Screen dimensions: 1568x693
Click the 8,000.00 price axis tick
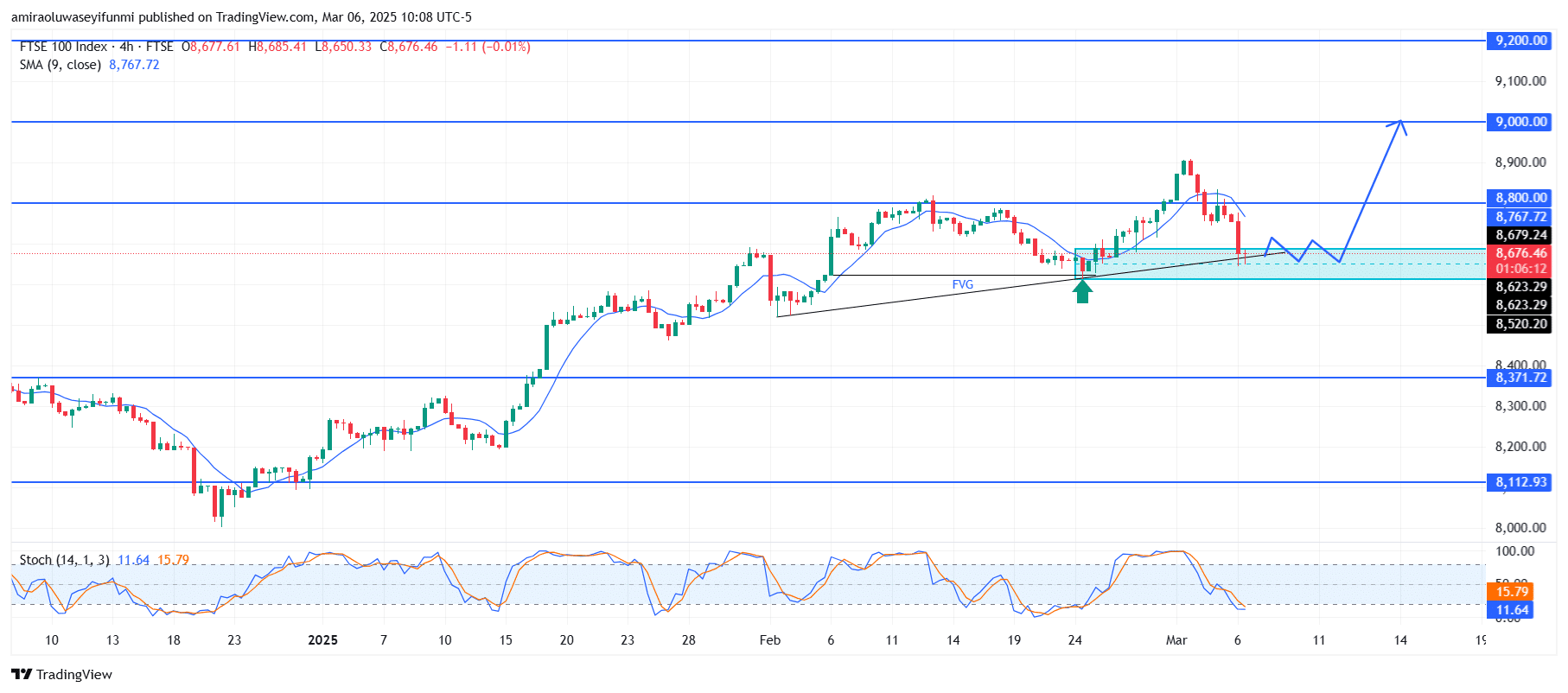point(1520,528)
